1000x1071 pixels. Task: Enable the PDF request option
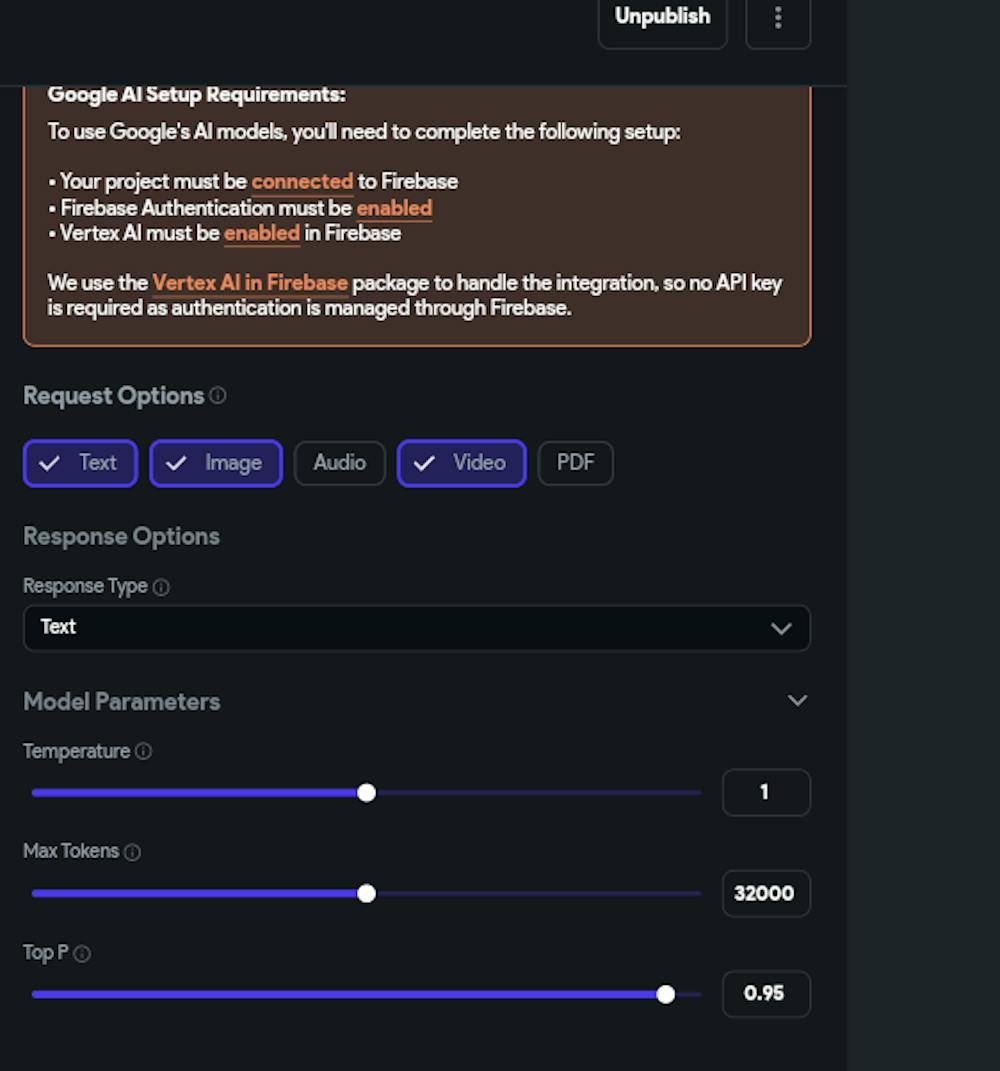click(x=575, y=463)
